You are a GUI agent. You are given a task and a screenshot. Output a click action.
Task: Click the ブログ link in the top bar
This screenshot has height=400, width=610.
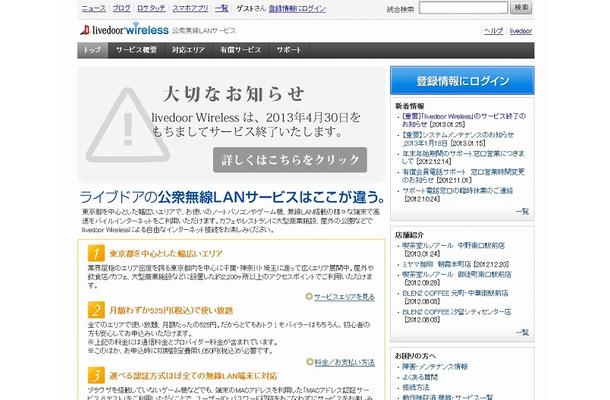122,8
